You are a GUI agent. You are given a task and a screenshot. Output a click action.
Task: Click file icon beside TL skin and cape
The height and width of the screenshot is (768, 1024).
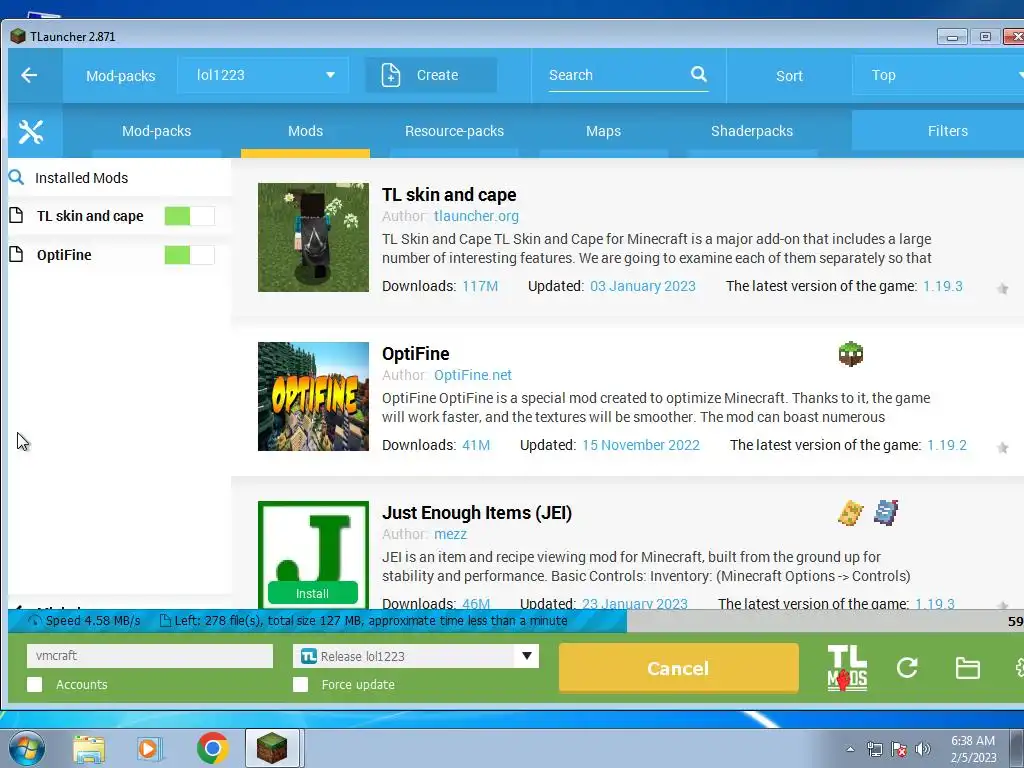point(16,215)
